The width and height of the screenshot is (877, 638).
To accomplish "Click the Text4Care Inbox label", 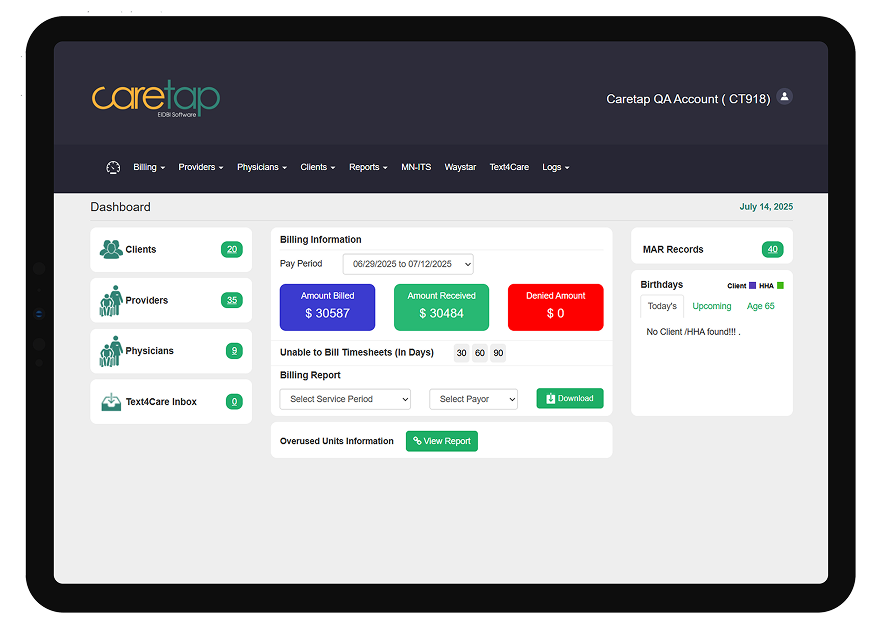I will coord(161,402).
